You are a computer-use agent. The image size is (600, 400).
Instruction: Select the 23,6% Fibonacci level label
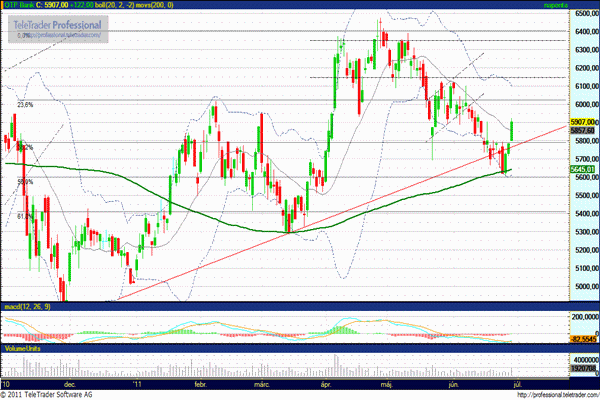[x=26, y=104]
